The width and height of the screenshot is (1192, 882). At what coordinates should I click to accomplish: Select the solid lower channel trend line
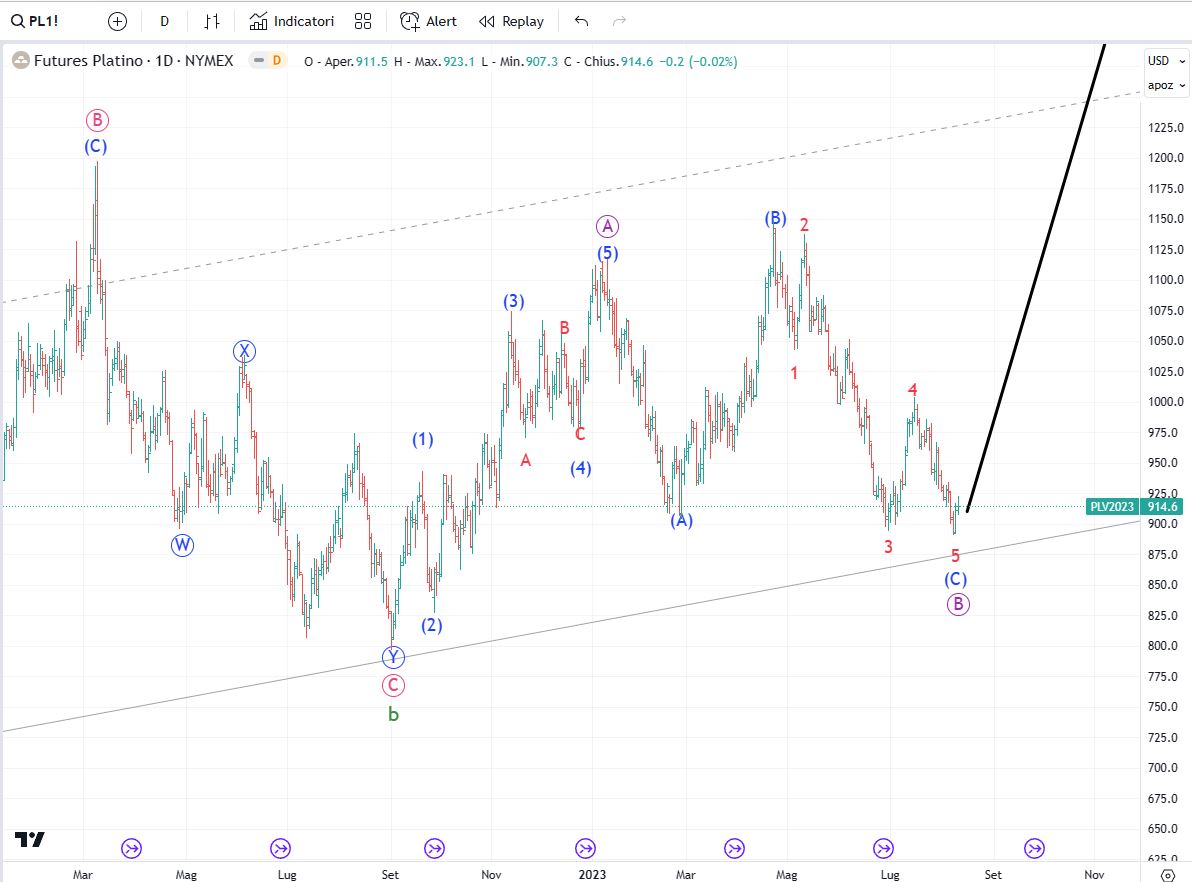coord(570,627)
